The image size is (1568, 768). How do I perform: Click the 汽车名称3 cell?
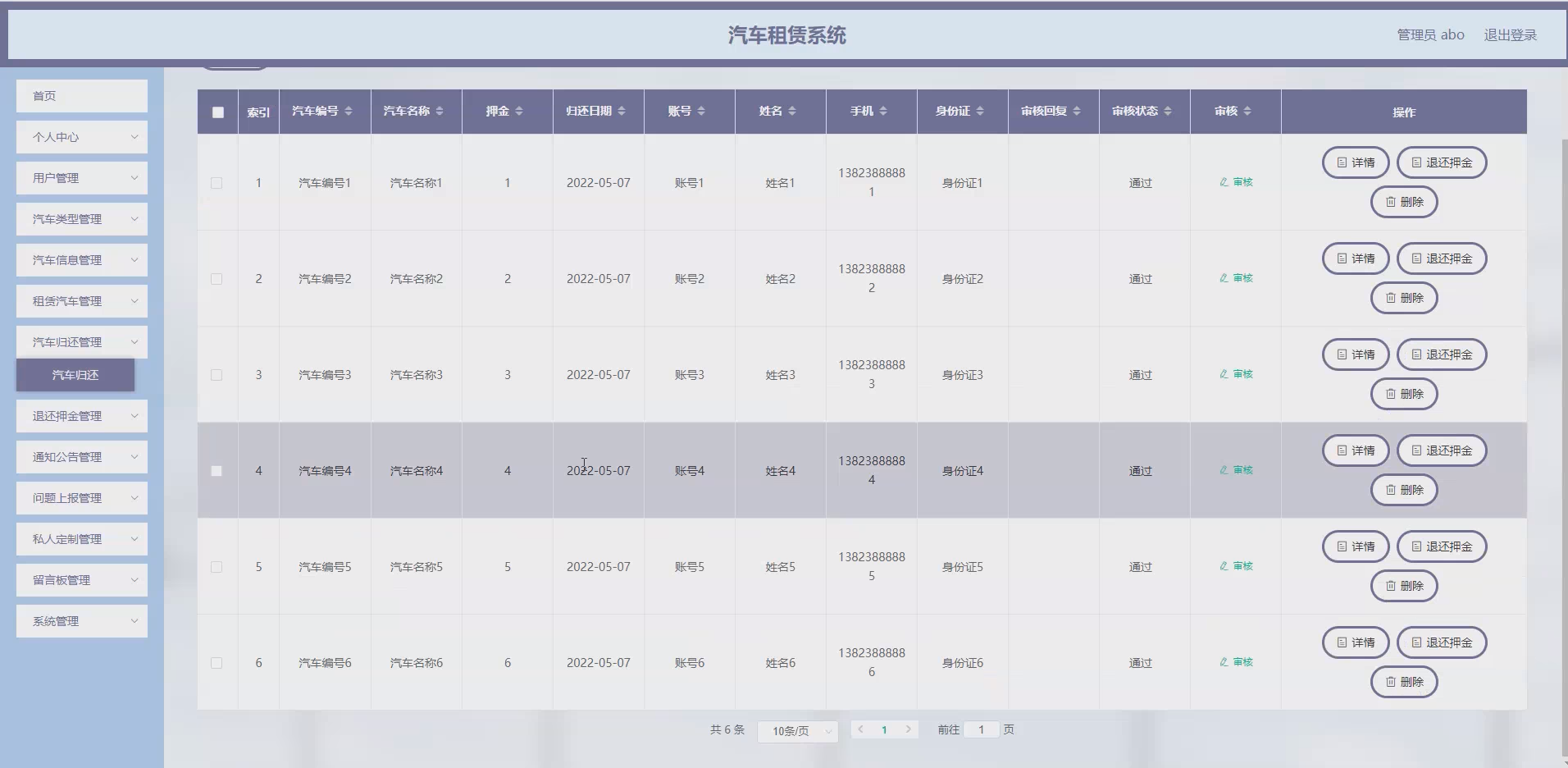(416, 375)
